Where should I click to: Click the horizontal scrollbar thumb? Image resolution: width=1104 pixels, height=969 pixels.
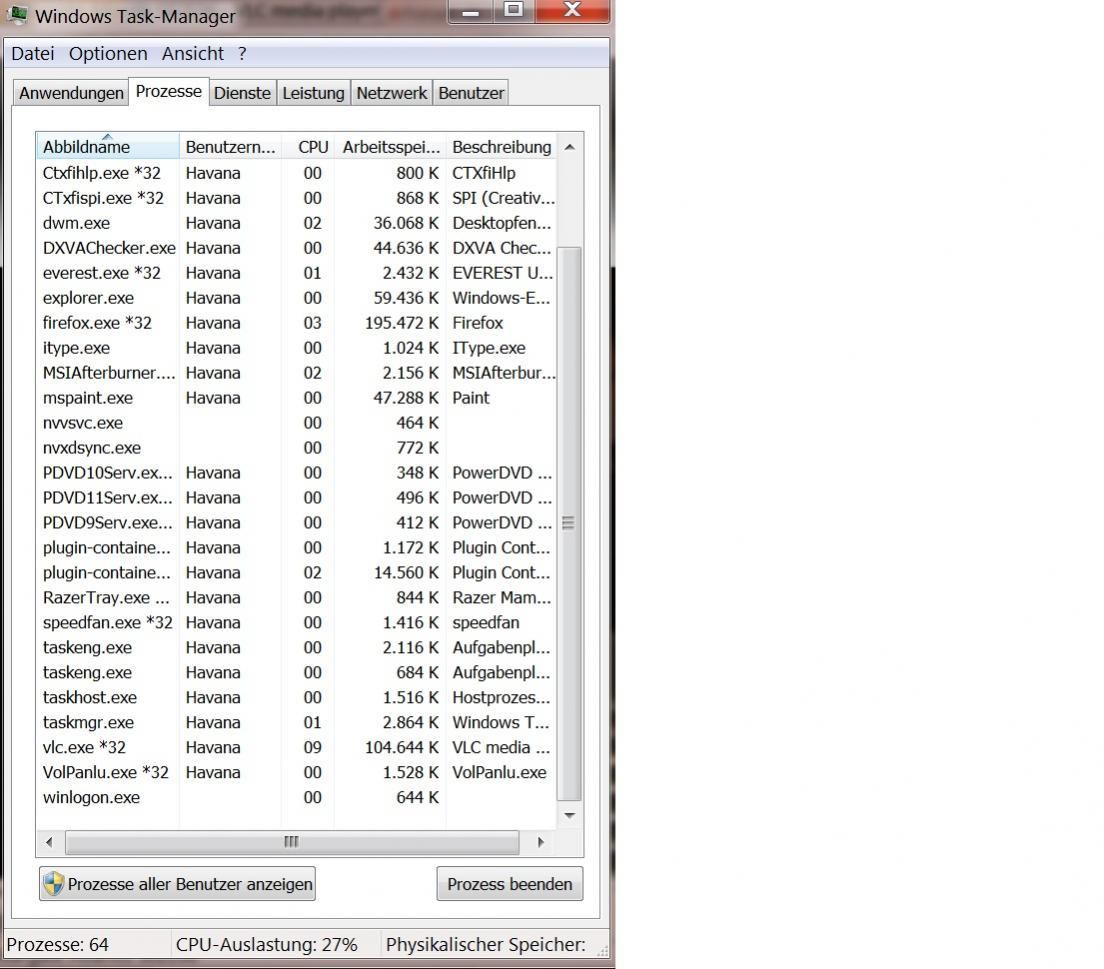(x=291, y=842)
